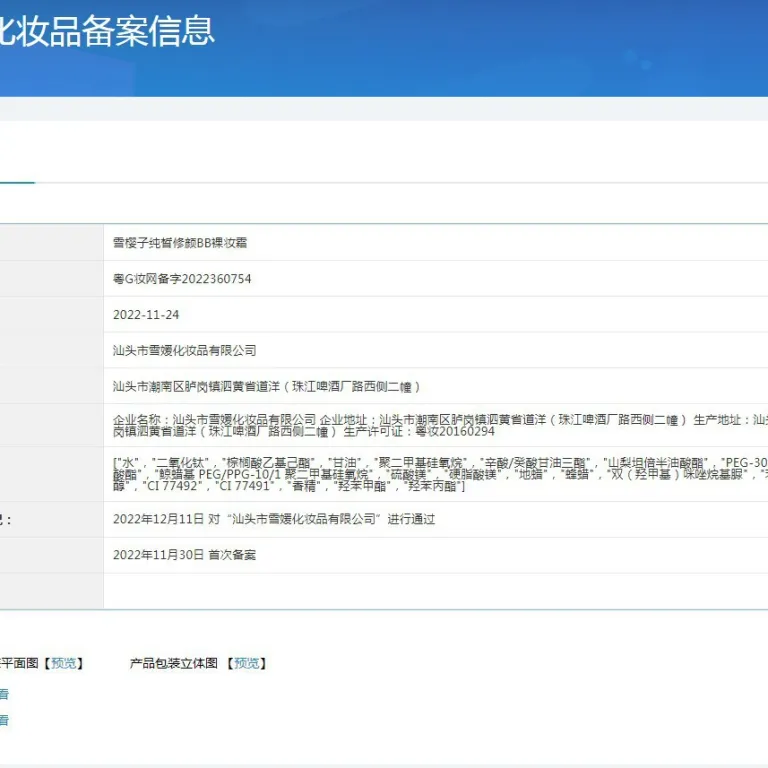Open the 预览 link beside 平面图

(x=64, y=663)
